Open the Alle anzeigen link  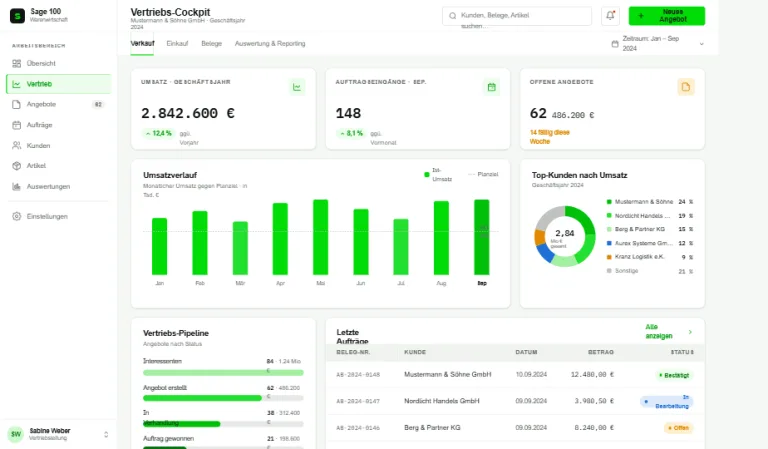[x=659, y=331]
